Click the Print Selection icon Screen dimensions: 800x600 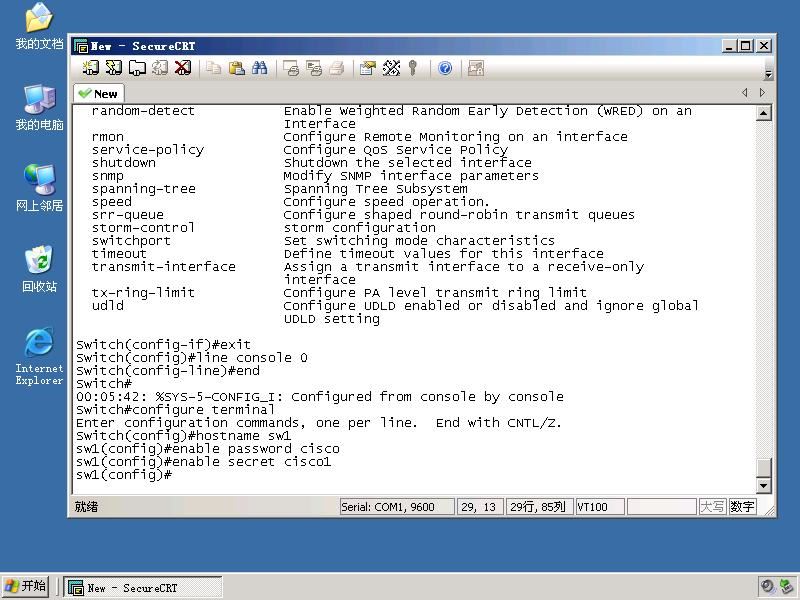314,68
